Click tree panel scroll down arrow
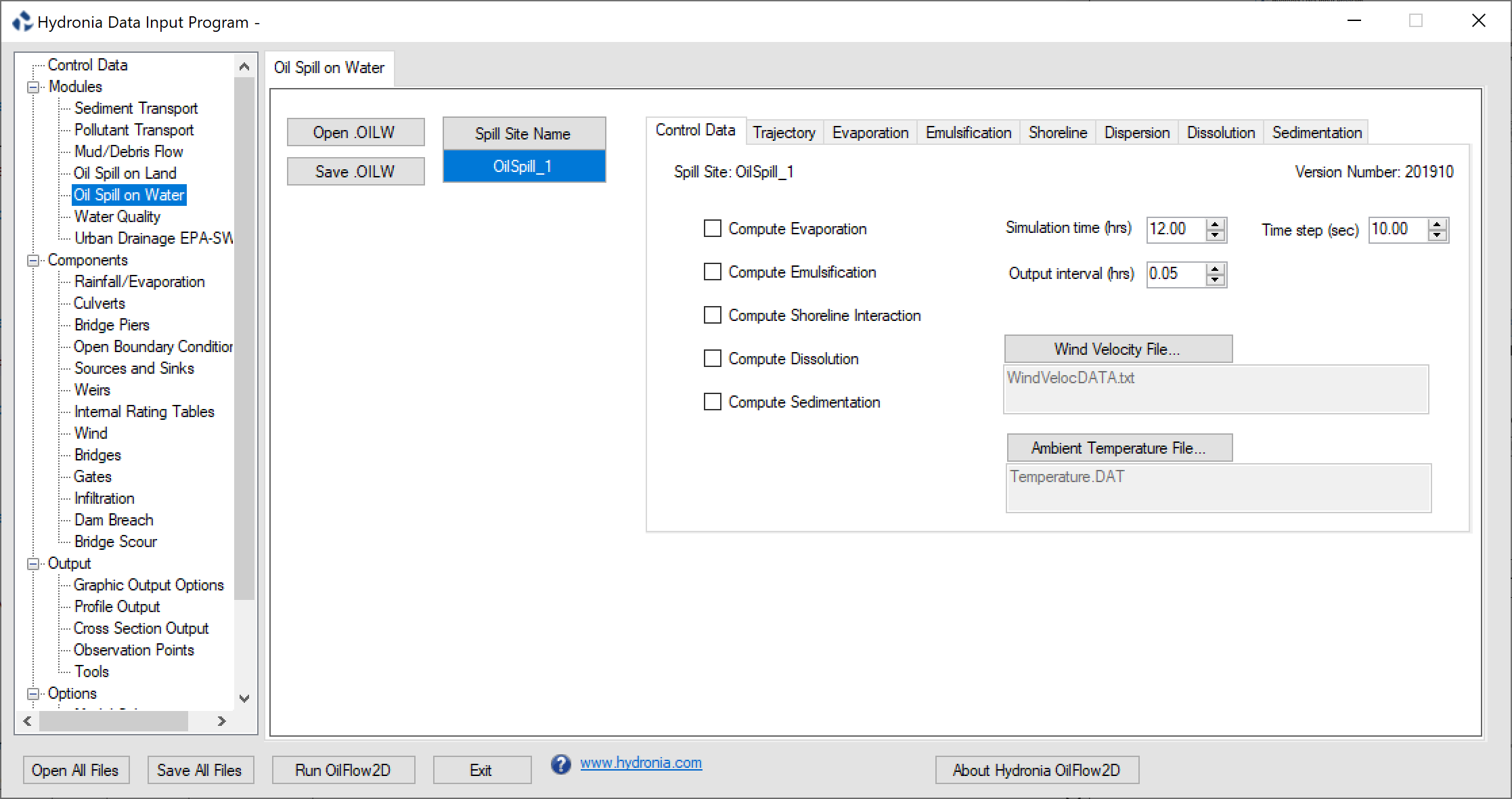This screenshot has height=799, width=1512. coord(244,698)
